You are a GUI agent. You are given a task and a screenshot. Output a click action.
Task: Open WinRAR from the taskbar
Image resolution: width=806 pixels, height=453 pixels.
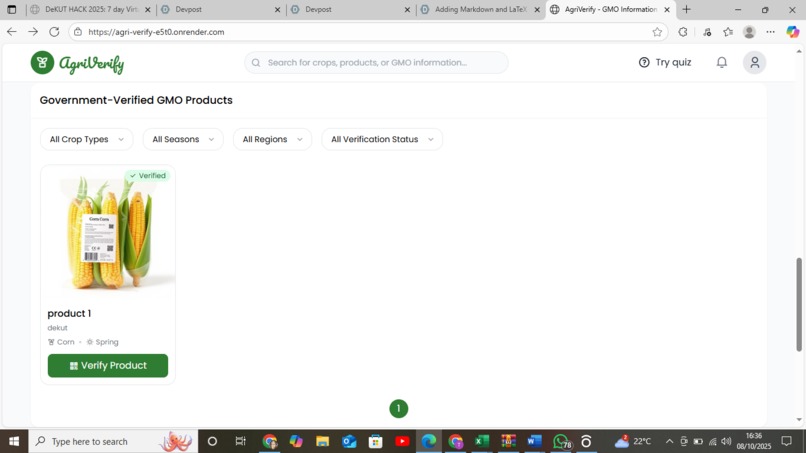pos(508,441)
